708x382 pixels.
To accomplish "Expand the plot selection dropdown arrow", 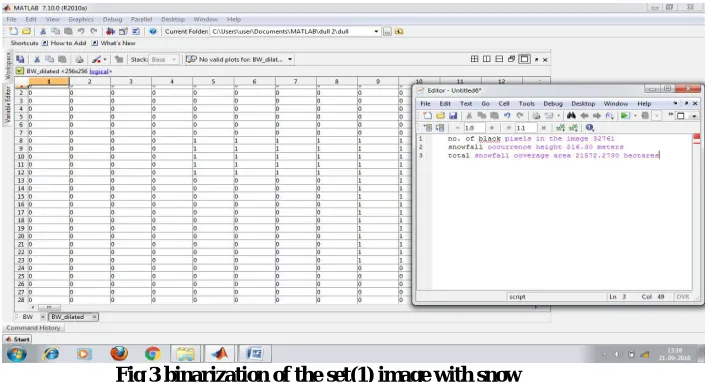I will pyautogui.click(x=290, y=60).
